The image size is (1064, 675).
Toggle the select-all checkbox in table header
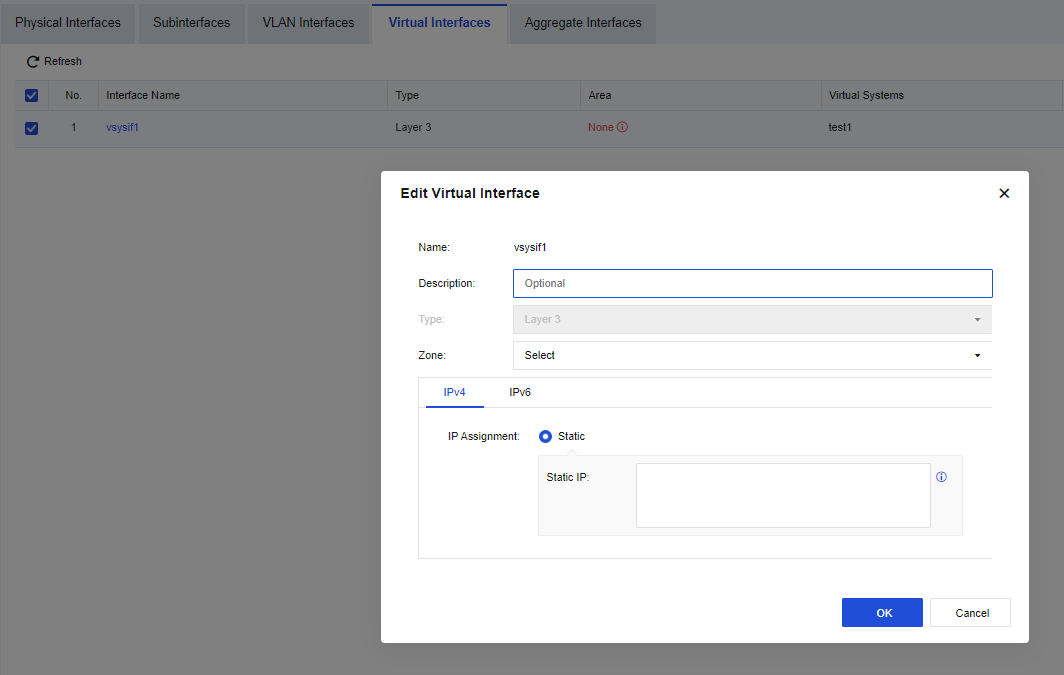pyautogui.click(x=31, y=96)
